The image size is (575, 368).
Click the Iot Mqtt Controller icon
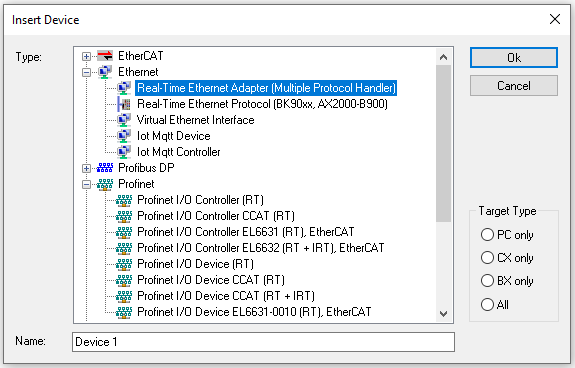coord(124,152)
